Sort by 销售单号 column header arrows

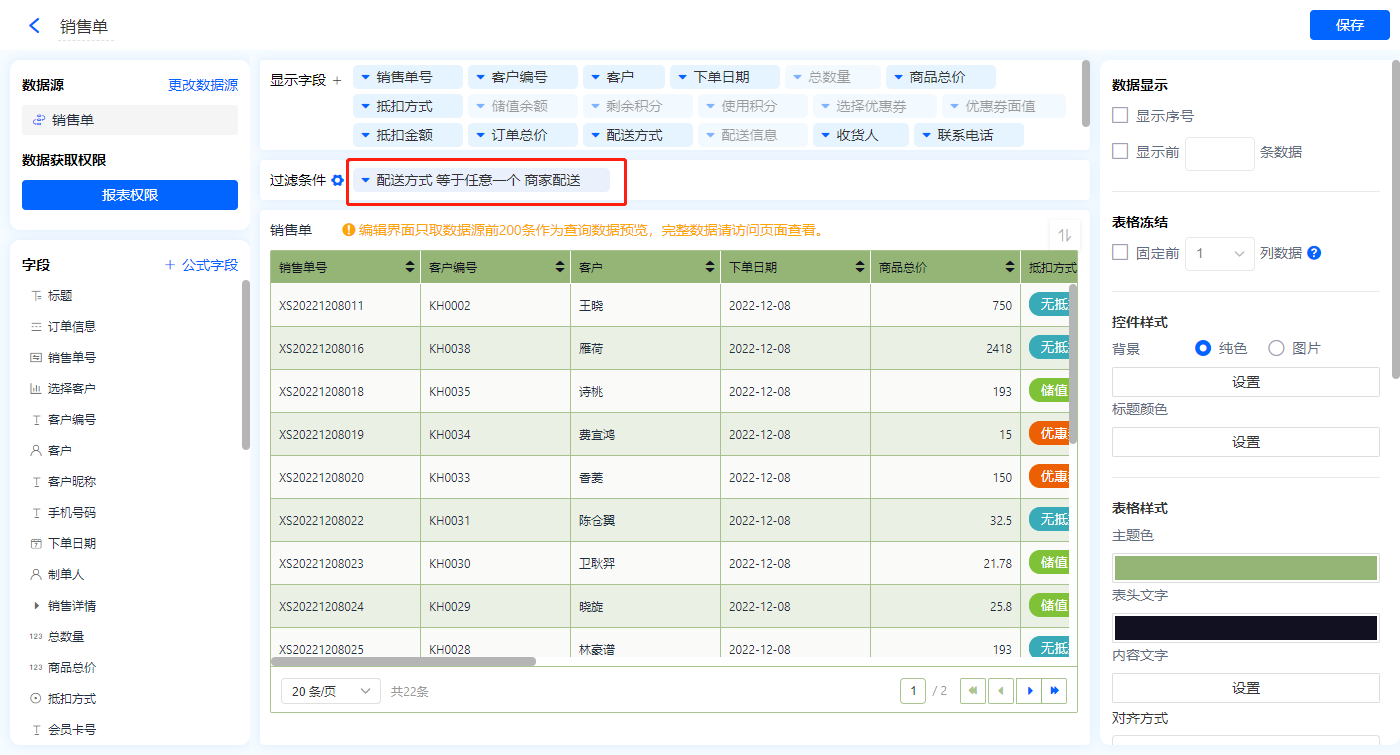click(x=410, y=267)
